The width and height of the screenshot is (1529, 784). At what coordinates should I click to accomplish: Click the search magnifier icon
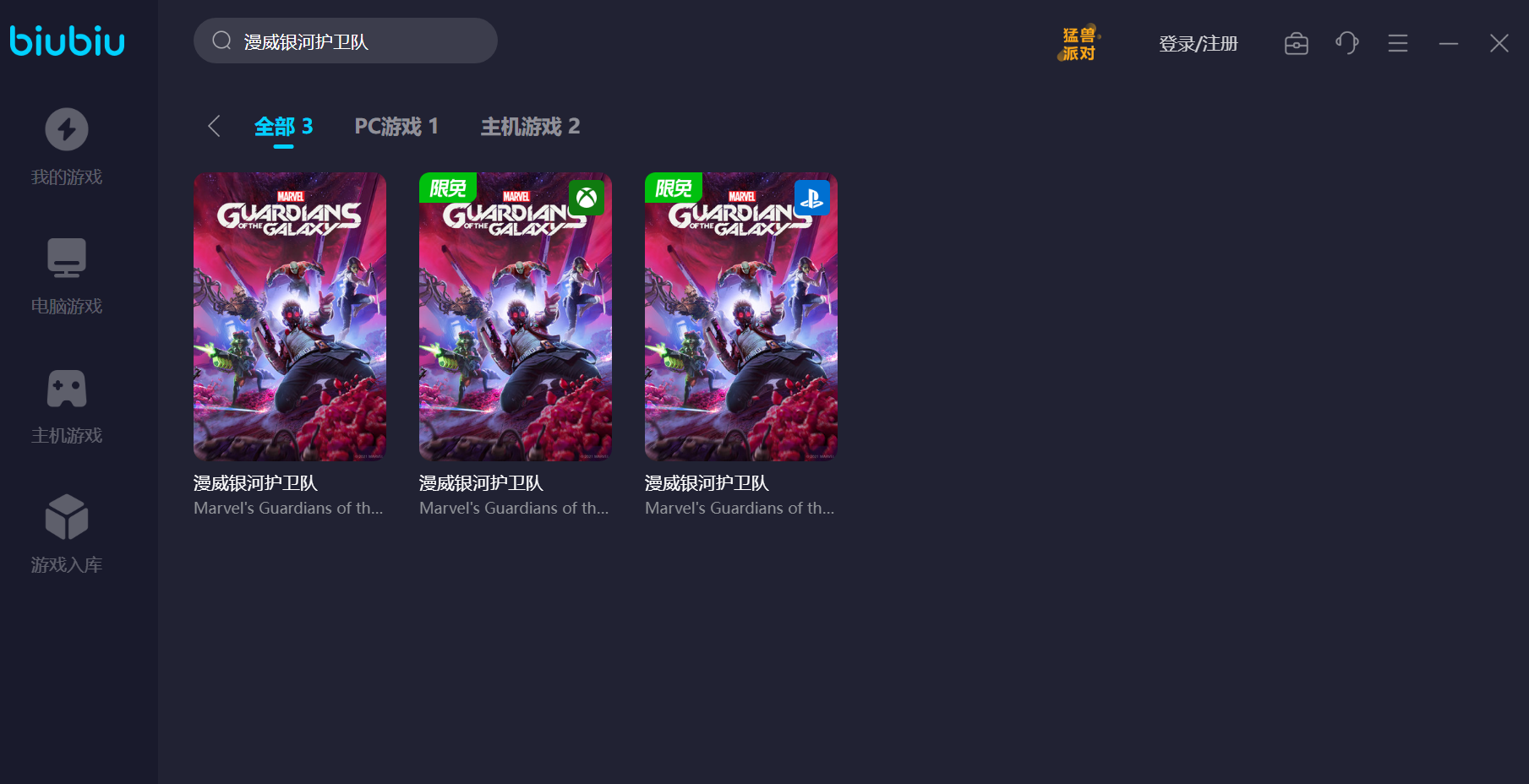pyautogui.click(x=221, y=41)
